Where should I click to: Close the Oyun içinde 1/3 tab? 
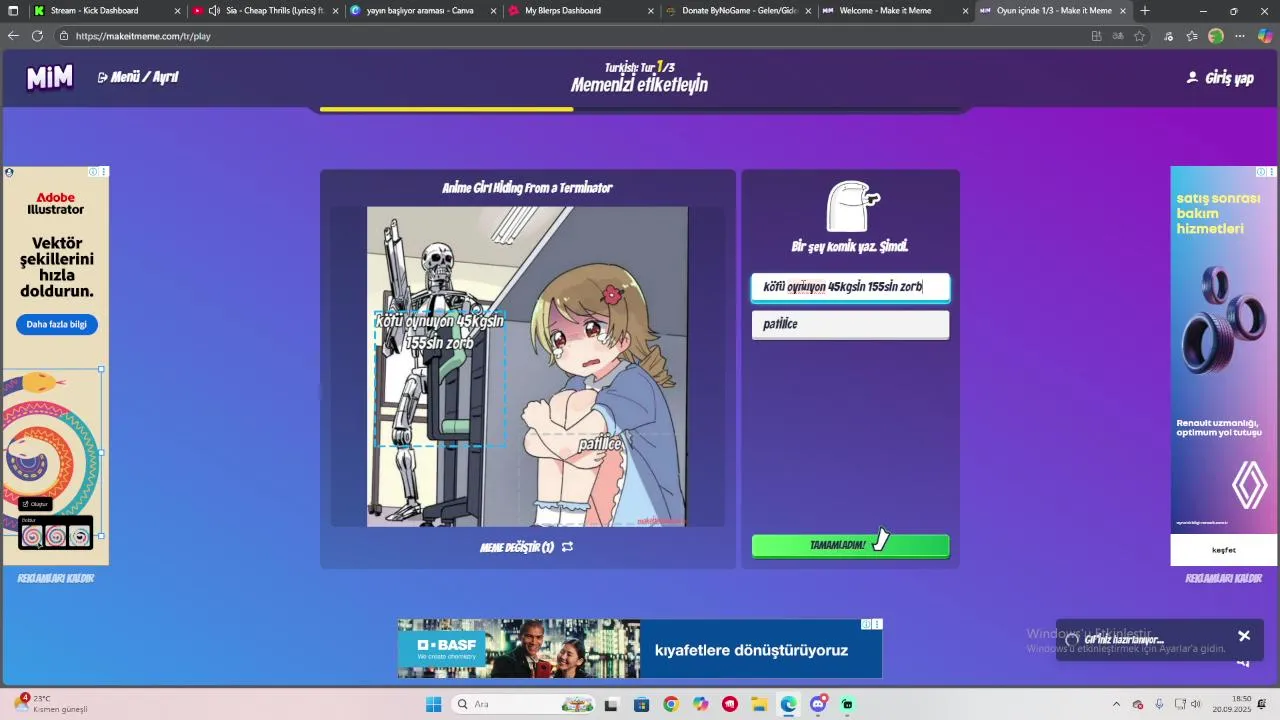coord(1123,11)
